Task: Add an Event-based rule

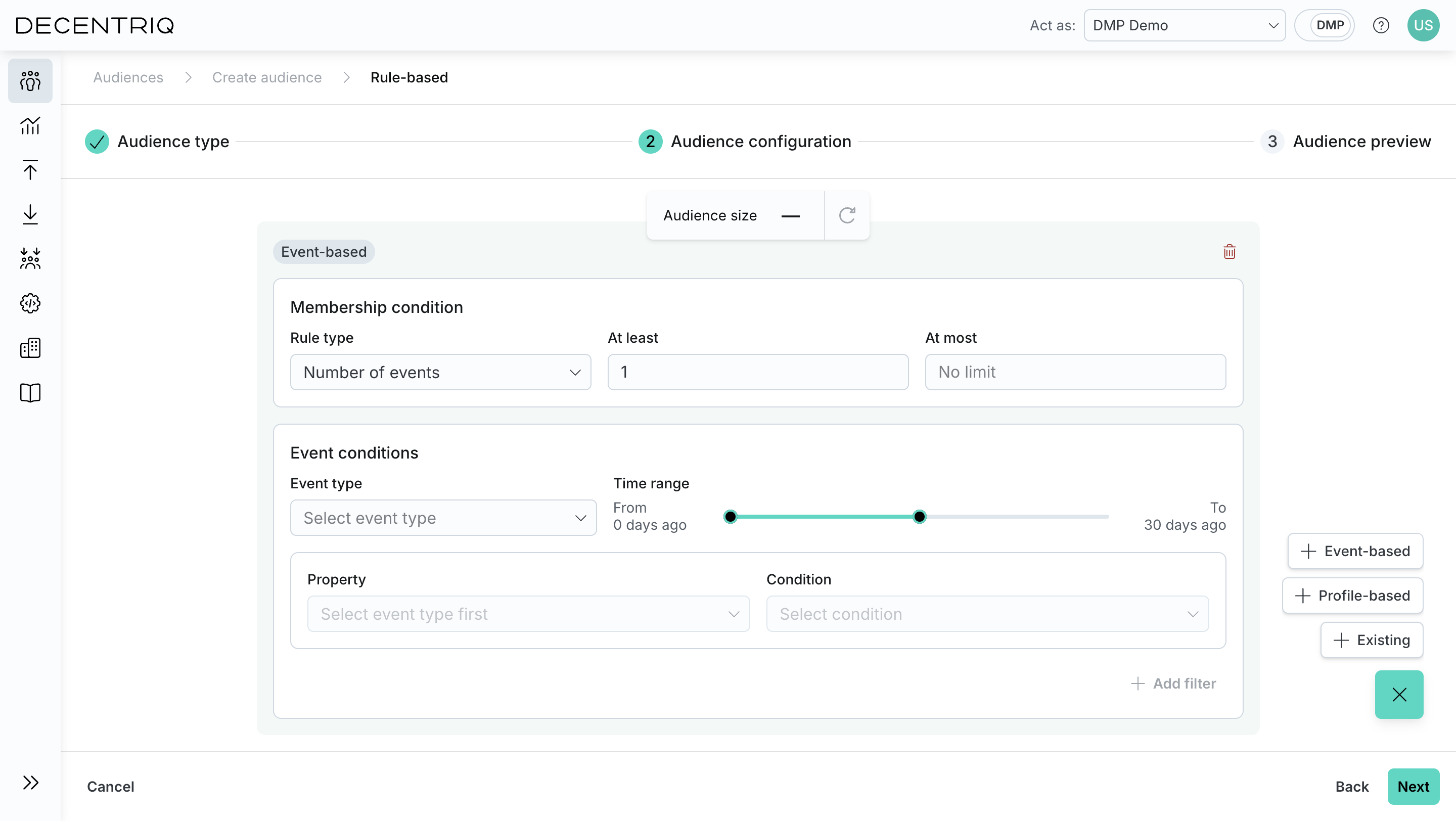Action: [1355, 551]
